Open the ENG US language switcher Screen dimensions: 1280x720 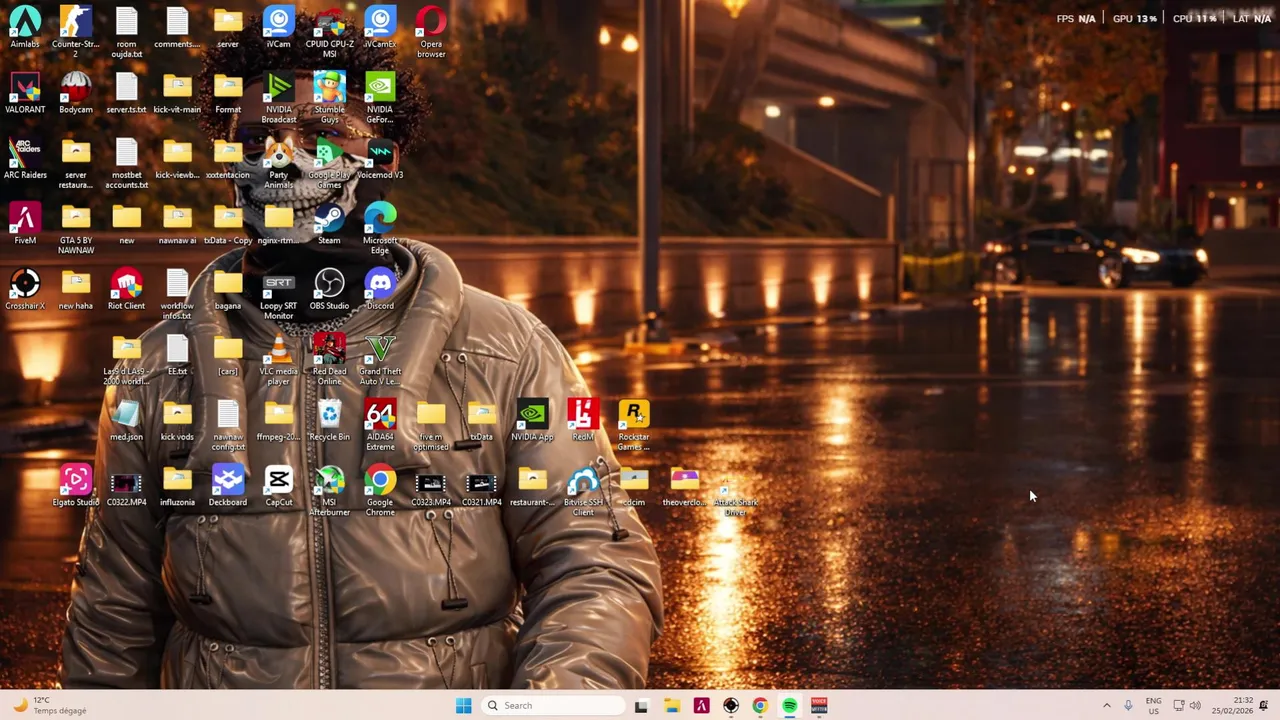click(1153, 706)
